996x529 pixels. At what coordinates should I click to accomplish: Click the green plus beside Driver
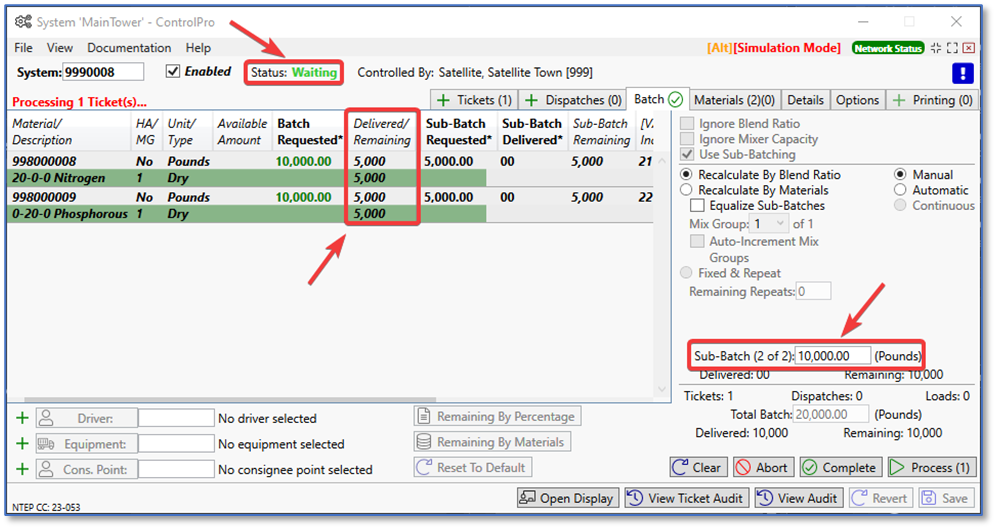(x=22, y=418)
